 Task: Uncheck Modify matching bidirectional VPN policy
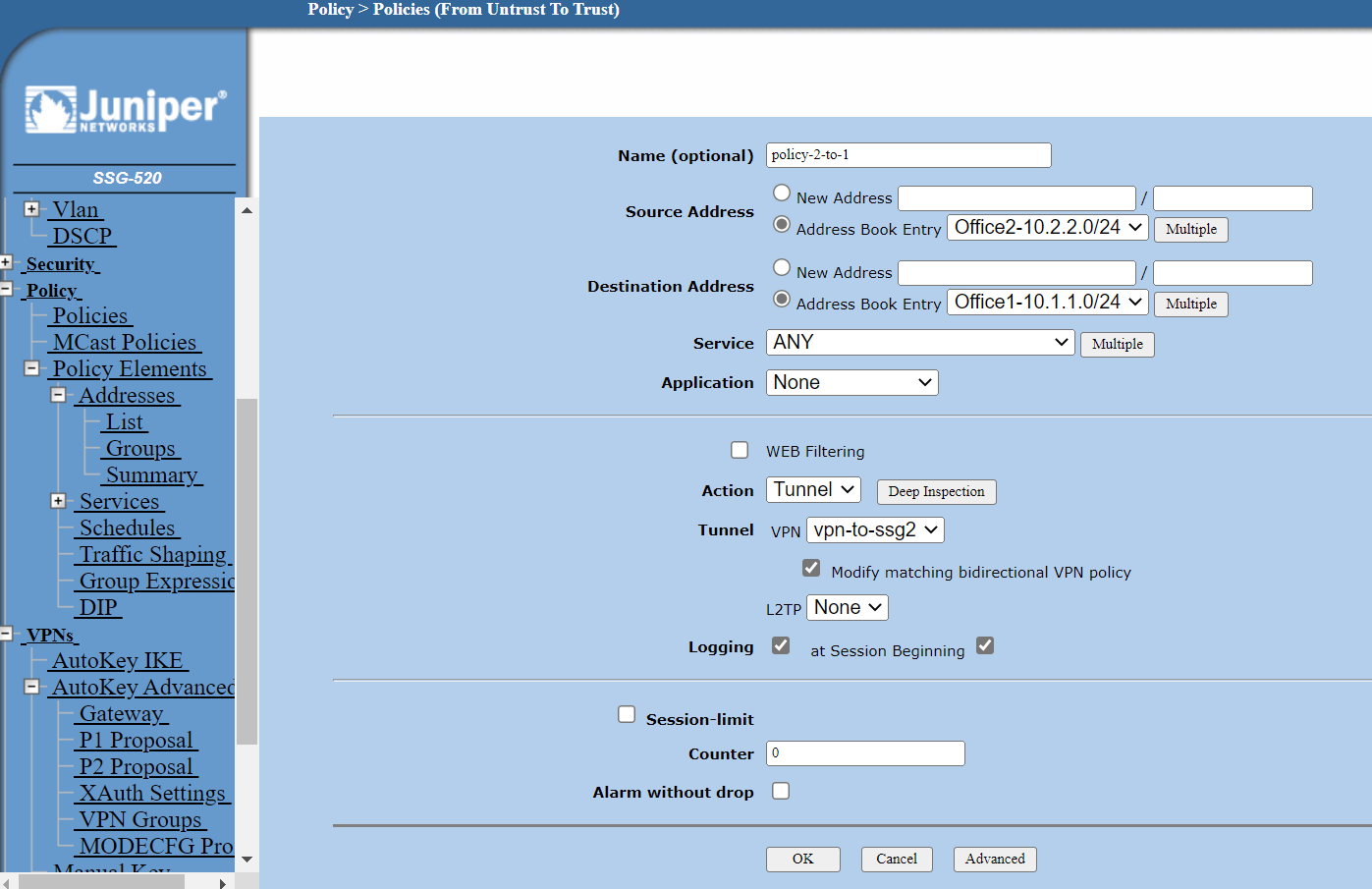811,567
